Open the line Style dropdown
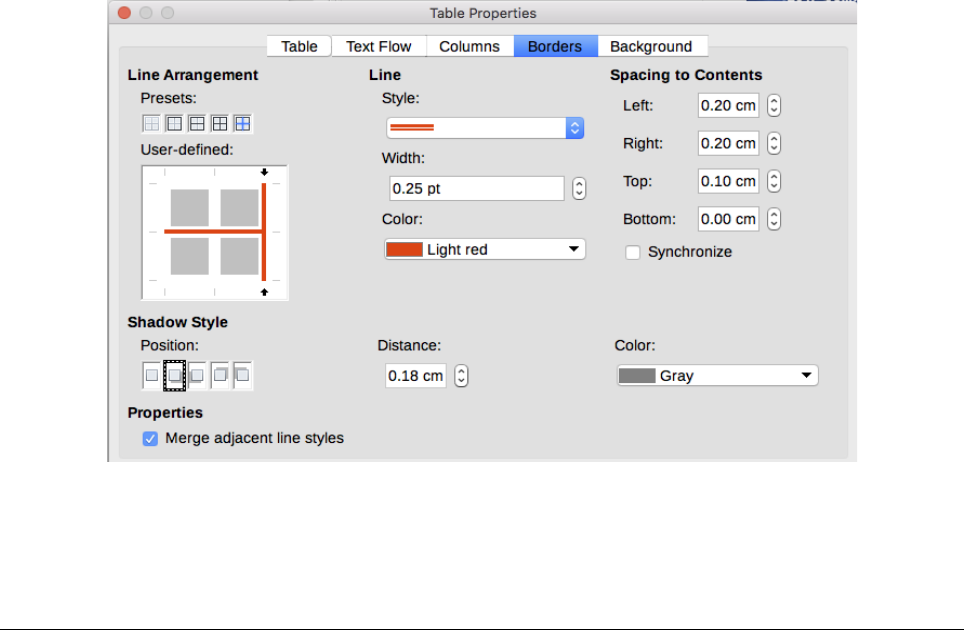 pos(485,128)
